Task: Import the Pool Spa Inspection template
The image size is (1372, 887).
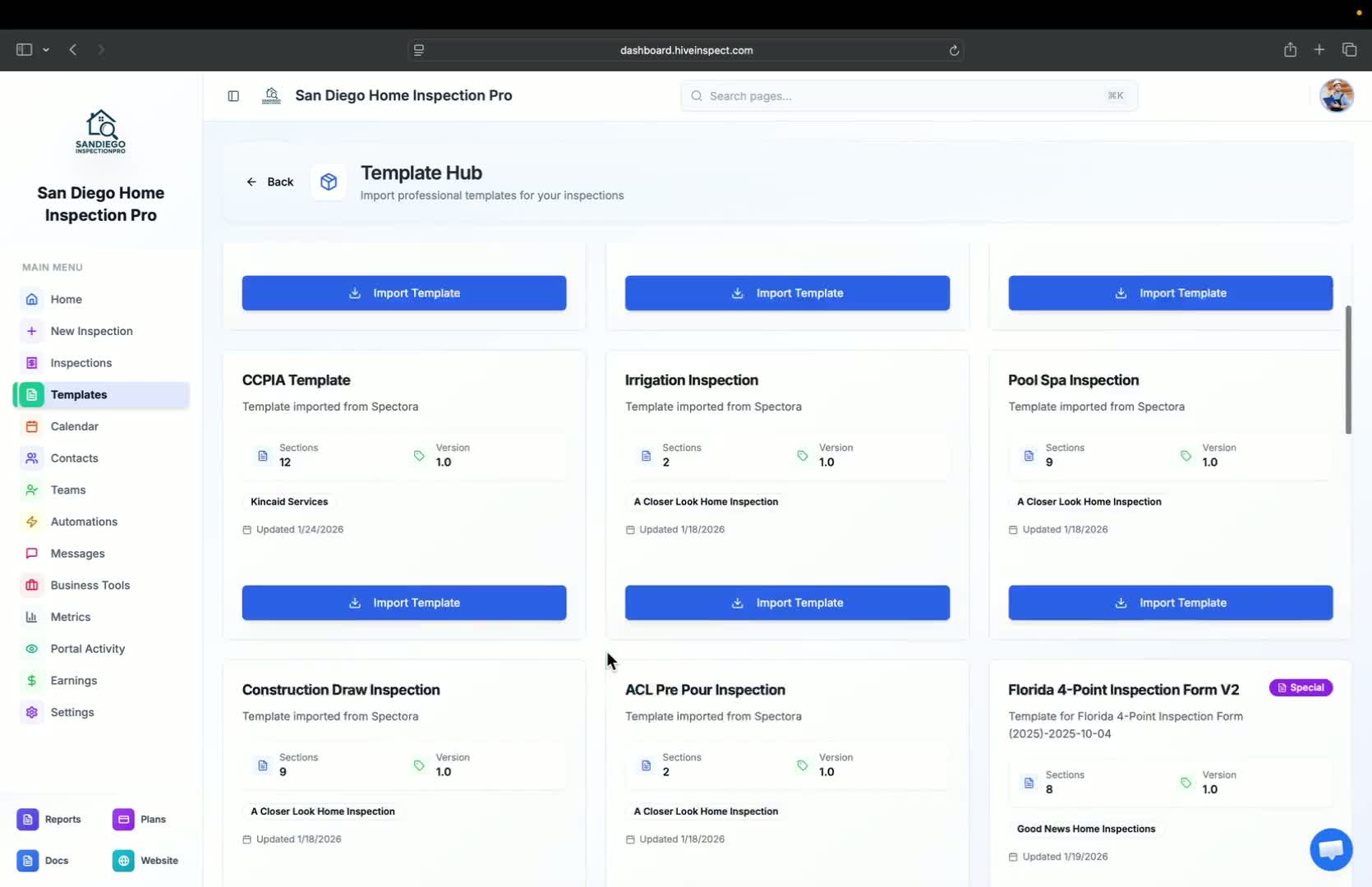Action: pos(1170,603)
